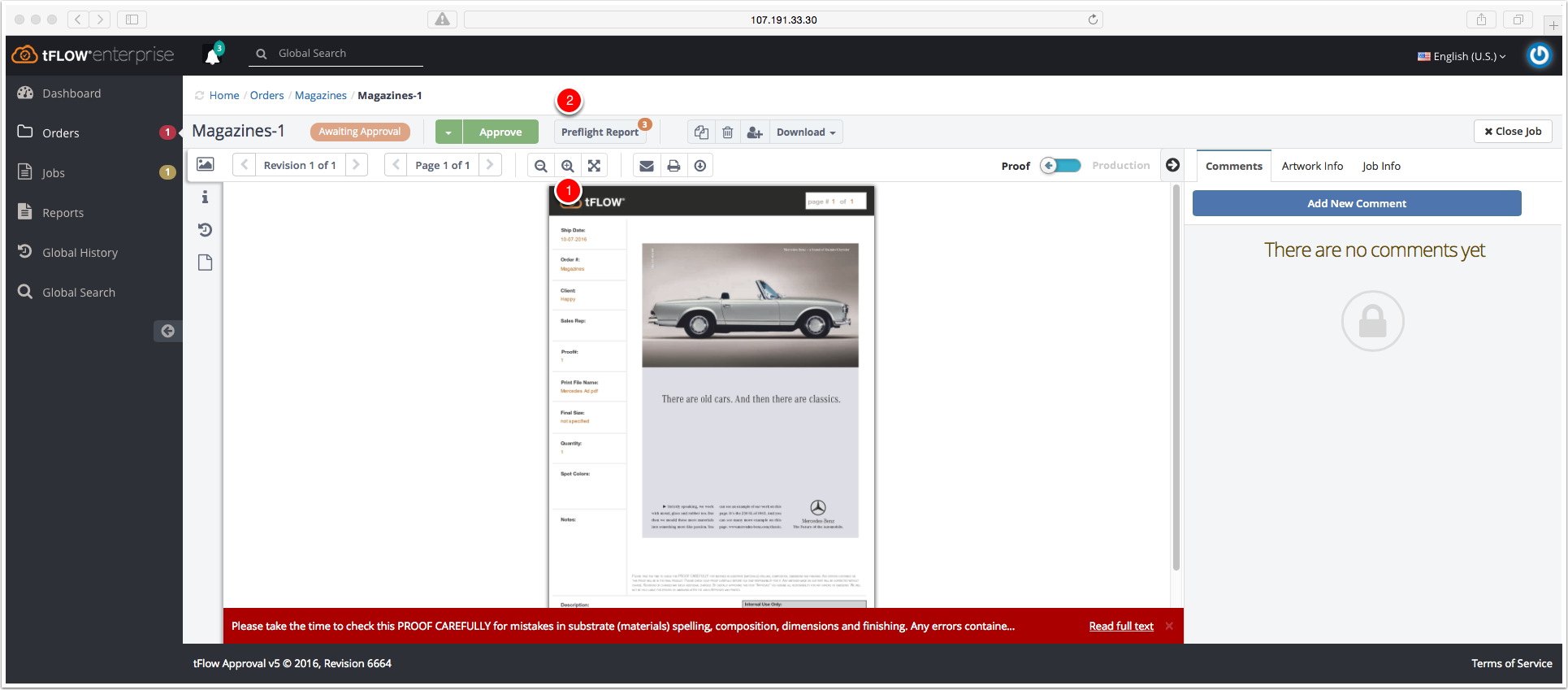Click the zoom out magnifier
Image resolution: width=1568 pixels, height=690 pixels.
point(541,166)
